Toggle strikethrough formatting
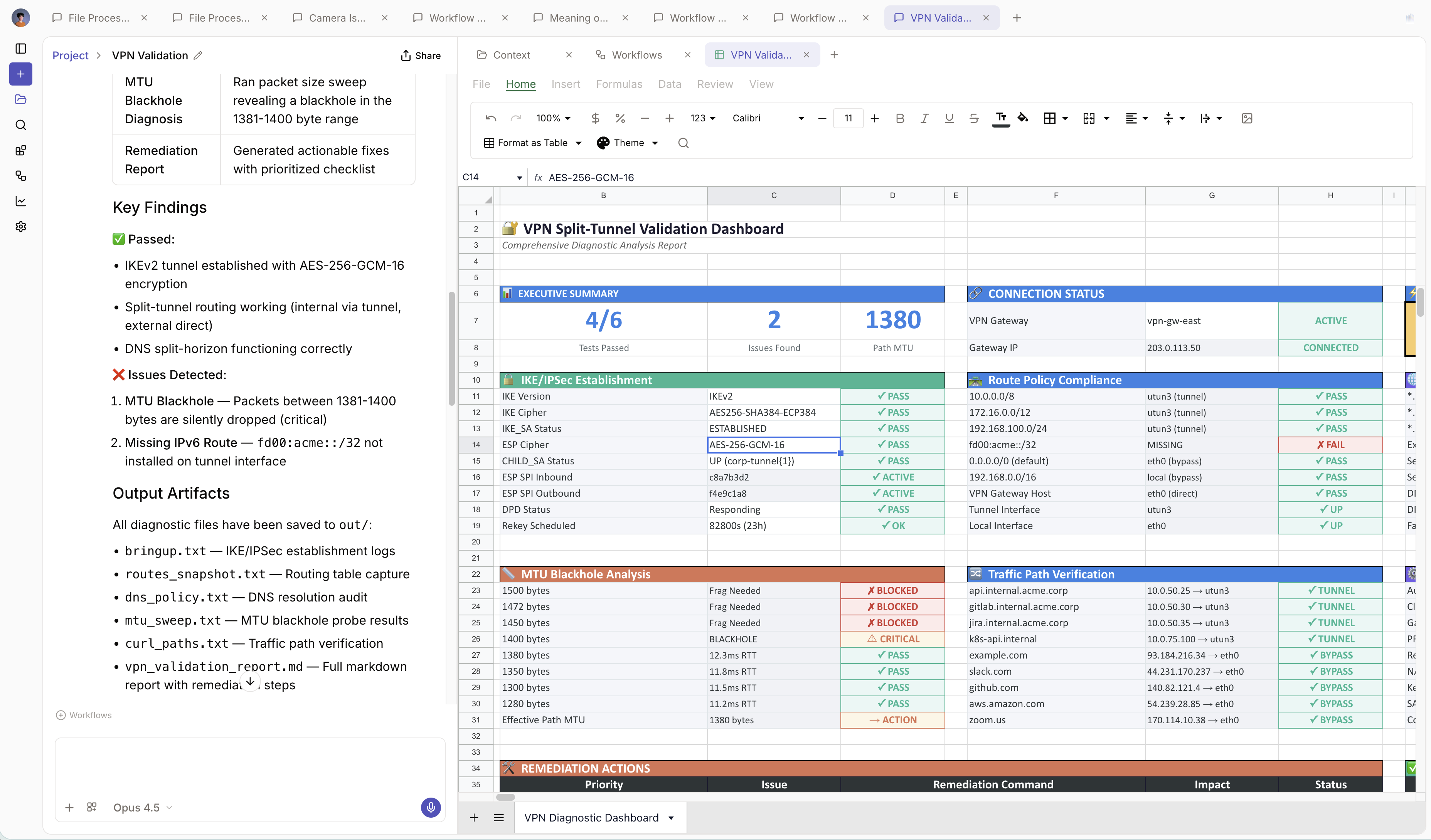 [974, 118]
